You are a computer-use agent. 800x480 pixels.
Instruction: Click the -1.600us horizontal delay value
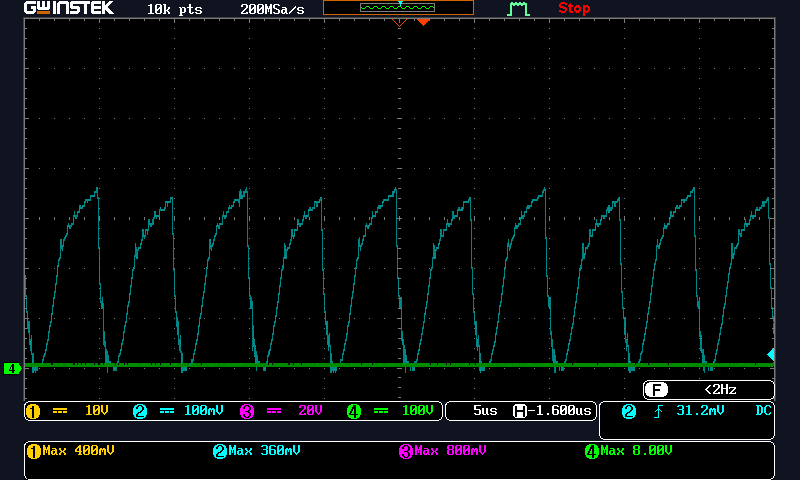(559, 410)
